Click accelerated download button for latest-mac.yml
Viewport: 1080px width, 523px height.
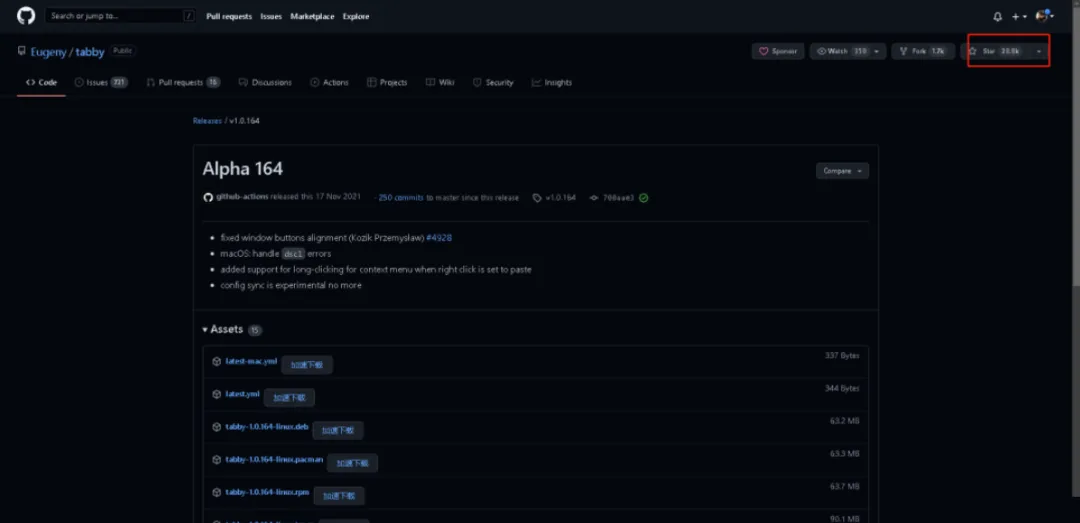point(307,365)
